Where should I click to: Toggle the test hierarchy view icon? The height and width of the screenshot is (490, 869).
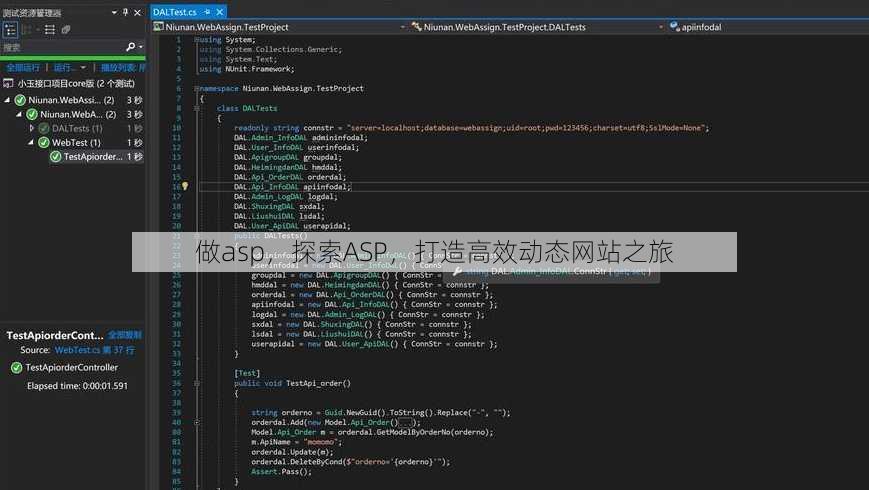[x=10, y=29]
